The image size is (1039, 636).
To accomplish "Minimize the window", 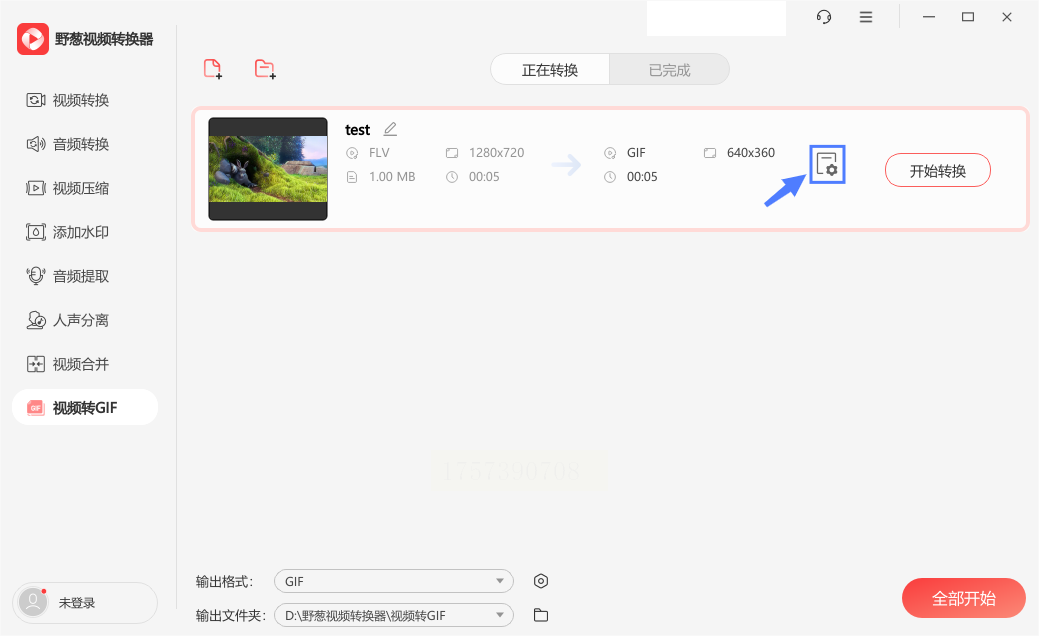I will (x=929, y=17).
